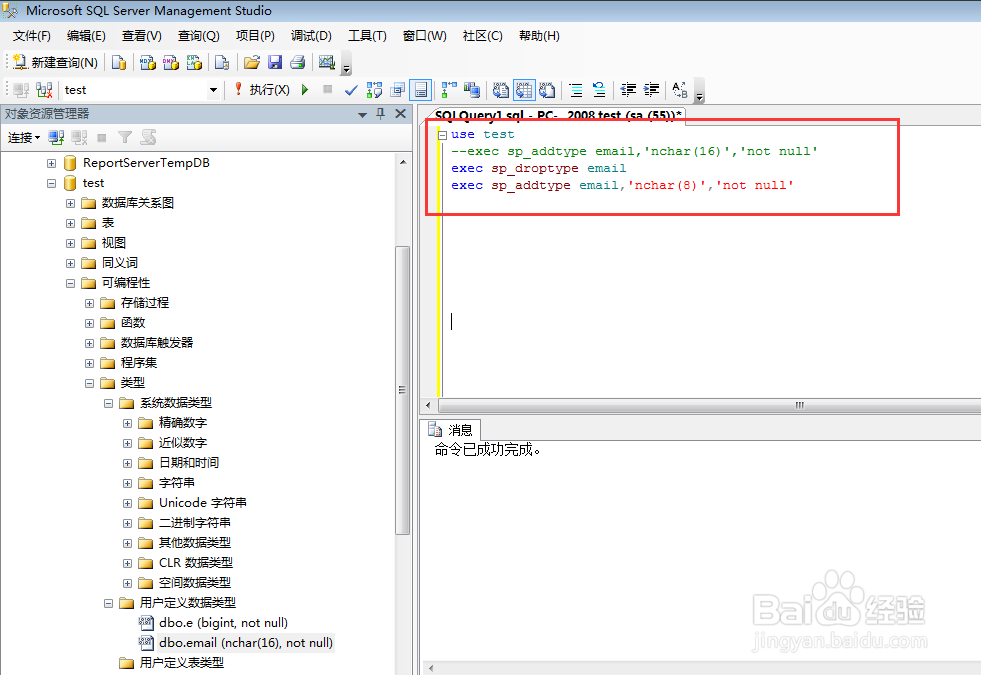This screenshot has width=981, height=675.
Task: Open an Analysis Services MDX Query
Action: pos(148,62)
